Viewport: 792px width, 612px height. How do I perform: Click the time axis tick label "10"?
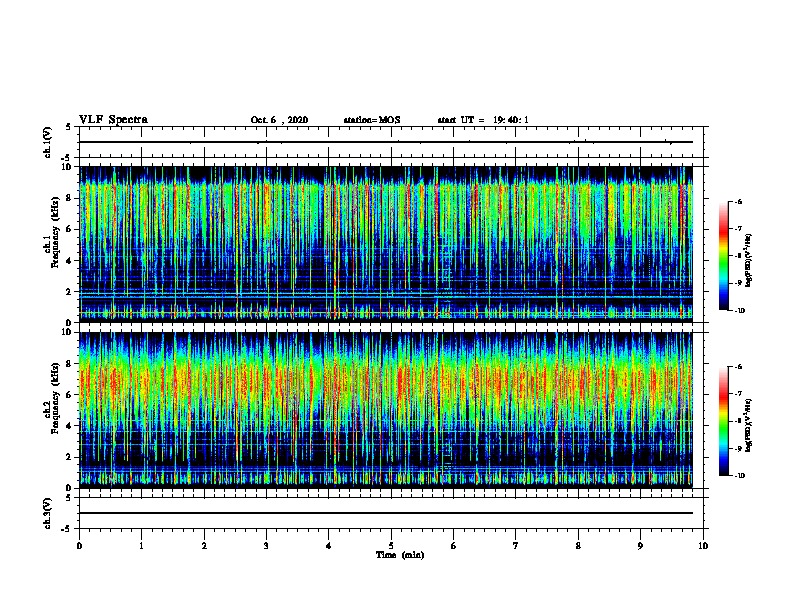point(703,546)
